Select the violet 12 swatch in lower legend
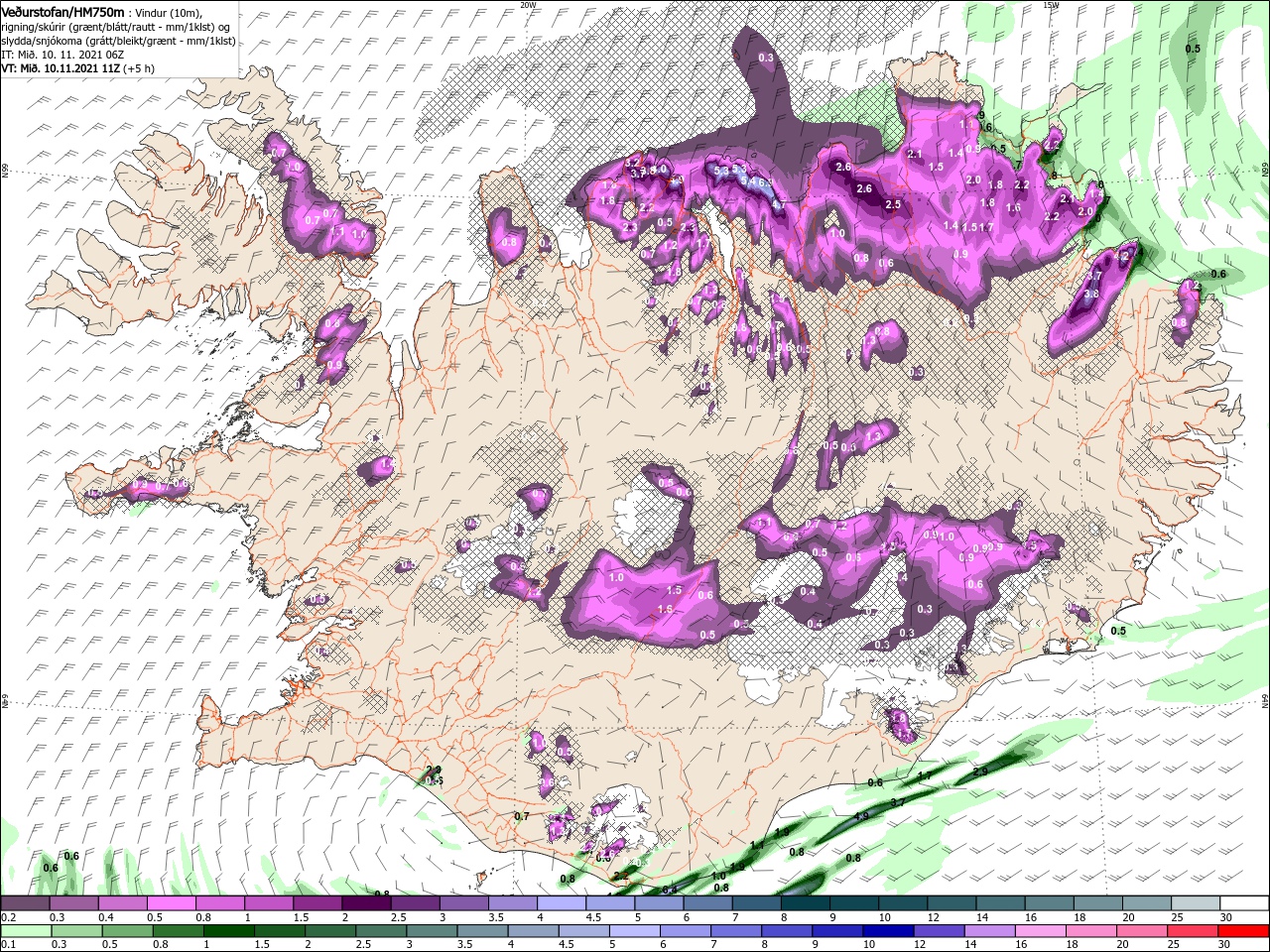 click(939, 931)
